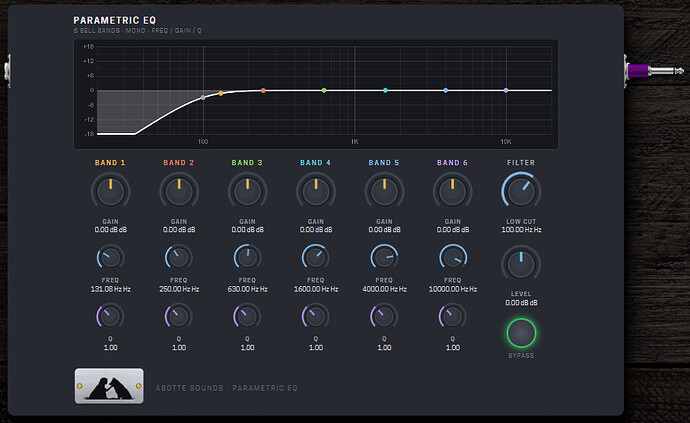Click the 1K frequency axis label
This screenshot has width=690, height=423.
click(x=355, y=142)
